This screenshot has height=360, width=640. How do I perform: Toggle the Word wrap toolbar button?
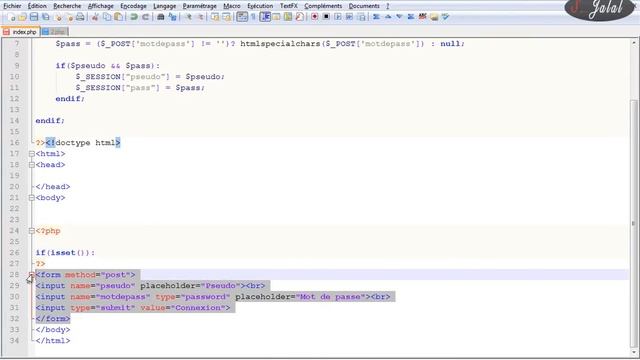pos(242,17)
